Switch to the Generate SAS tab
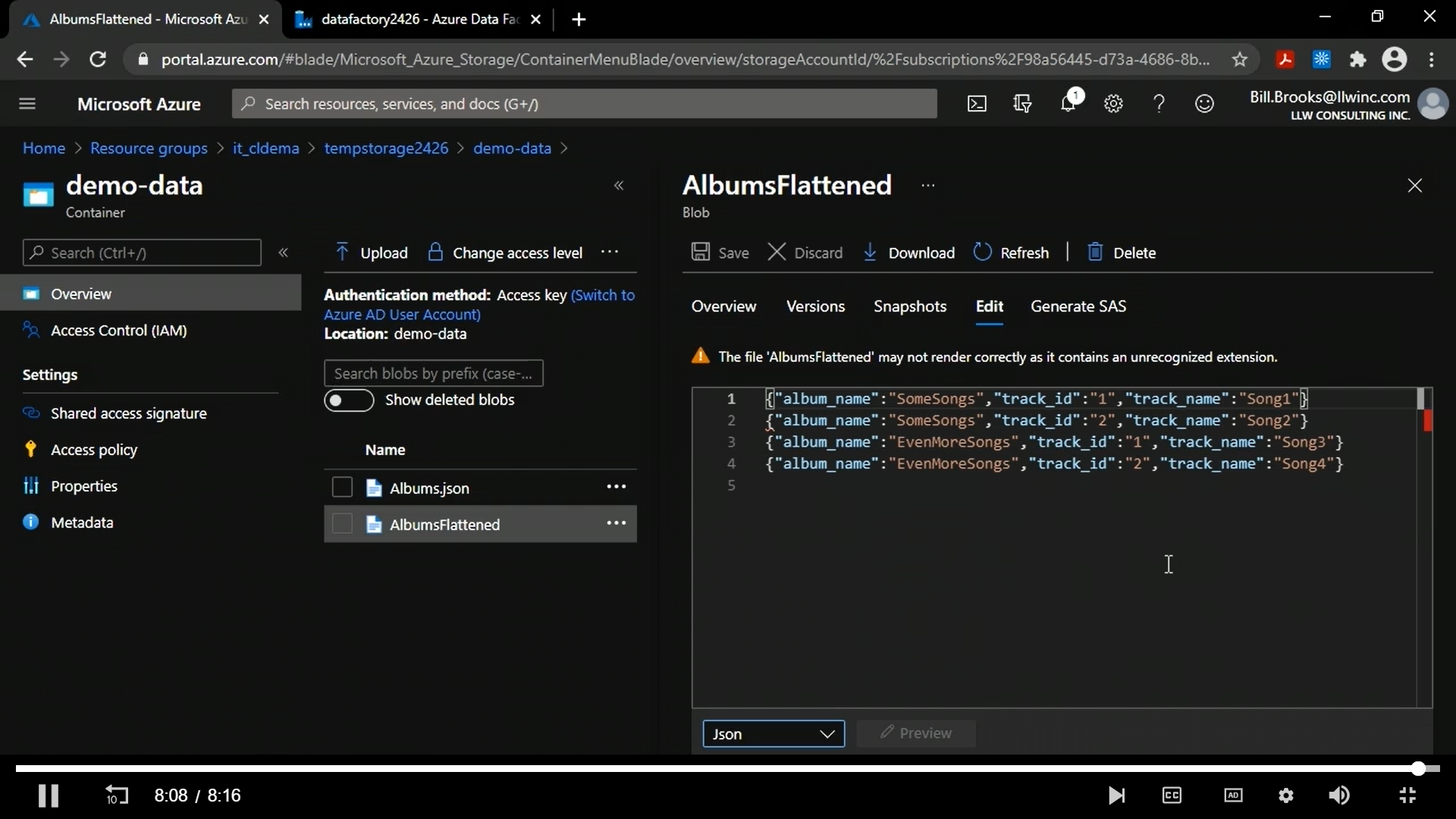Image resolution: width=1456 pixels, height=819 pixels. (1078, 306)
